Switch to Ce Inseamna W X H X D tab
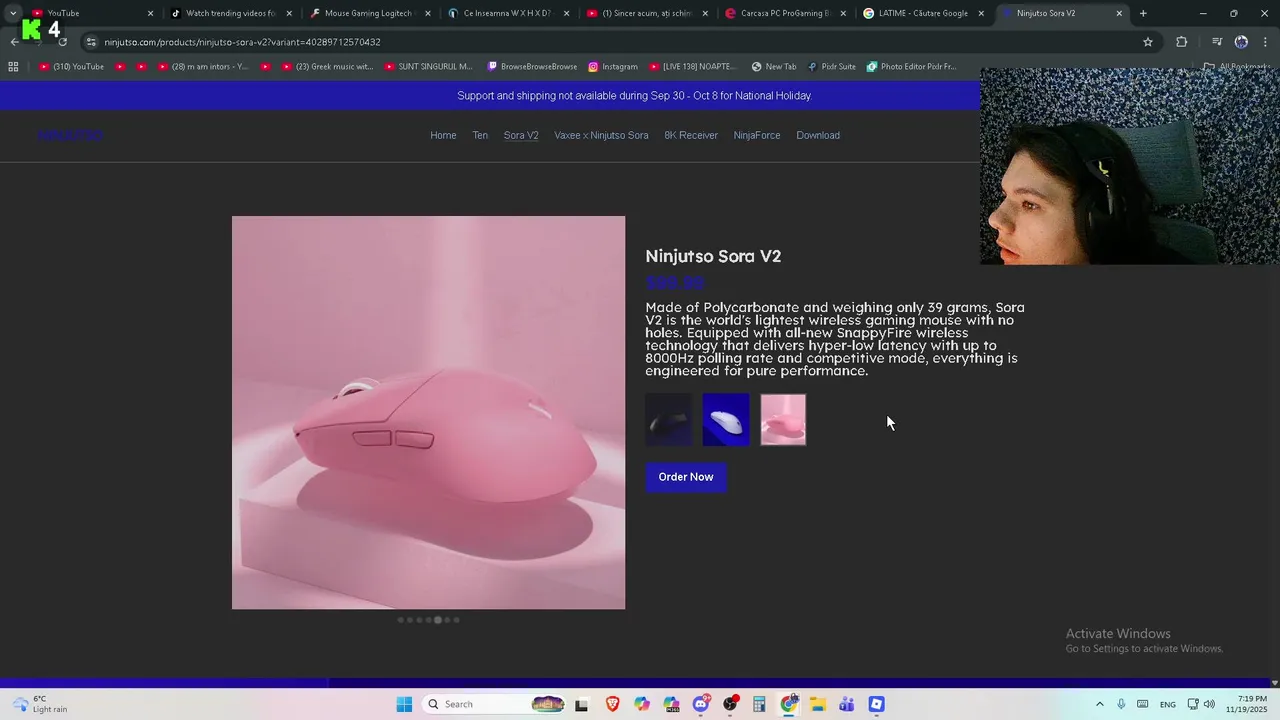This screenshot has width=1280, height=720. point(508,13)
